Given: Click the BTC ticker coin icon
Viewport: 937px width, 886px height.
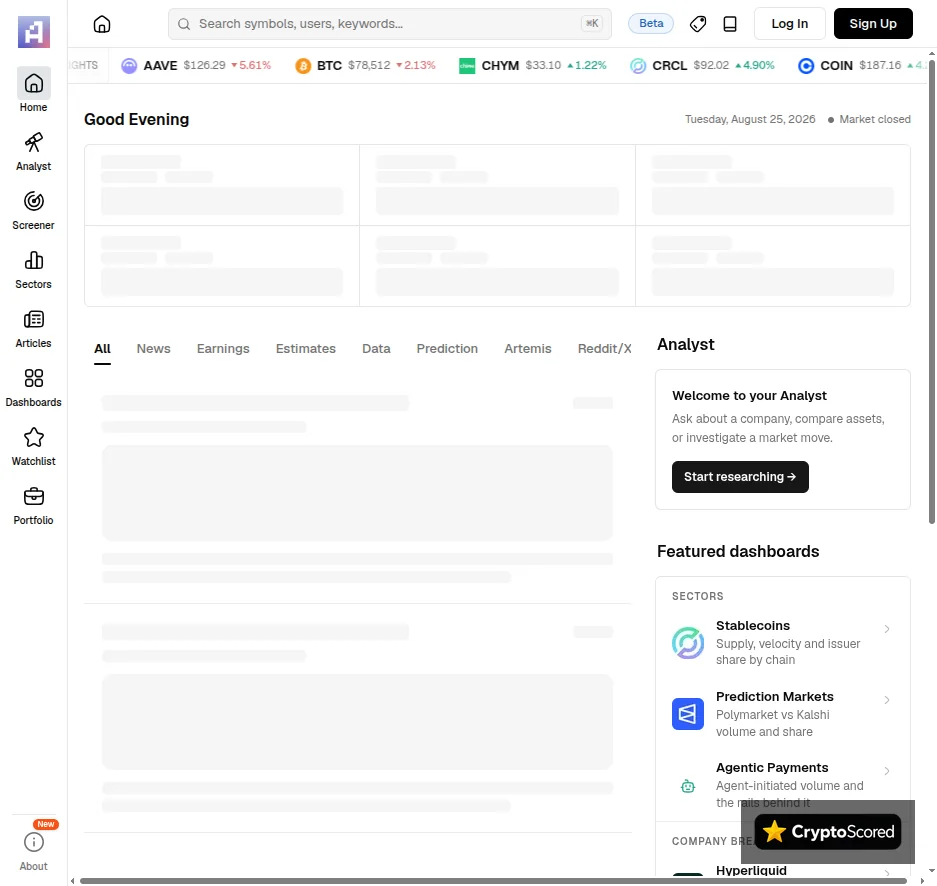Looking at the screenshot, I should pos(303,66).
